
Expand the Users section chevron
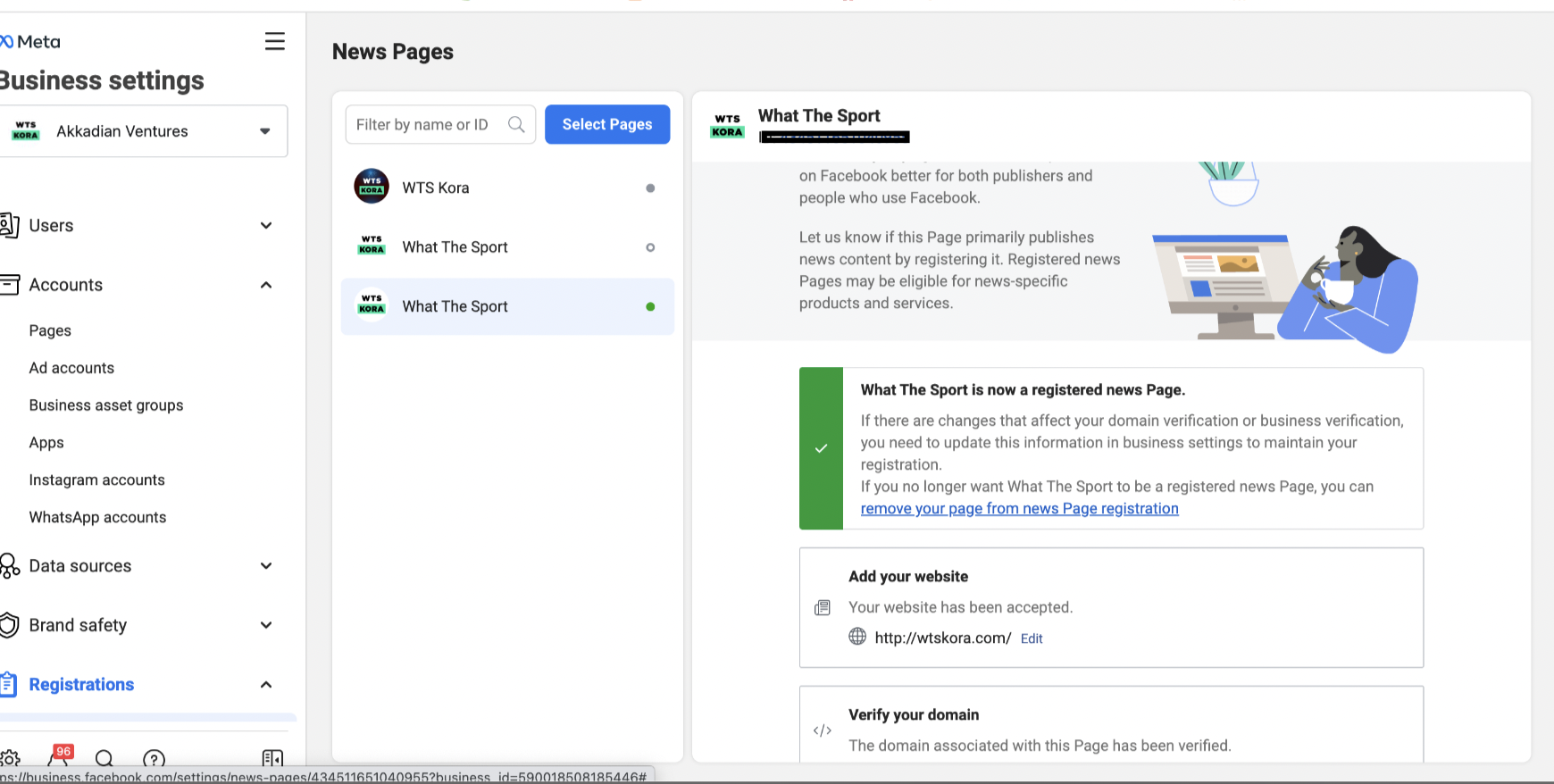point(266,225)
